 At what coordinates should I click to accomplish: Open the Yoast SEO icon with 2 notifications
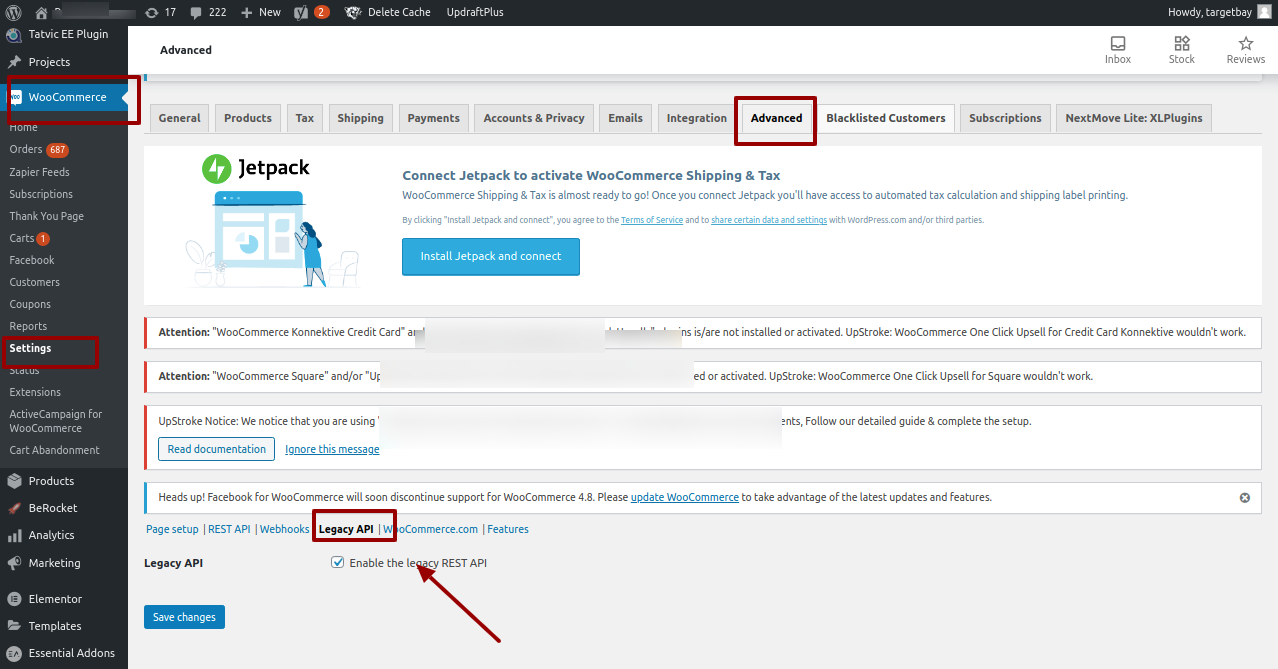pyautogui.click(x=312, y=12)
